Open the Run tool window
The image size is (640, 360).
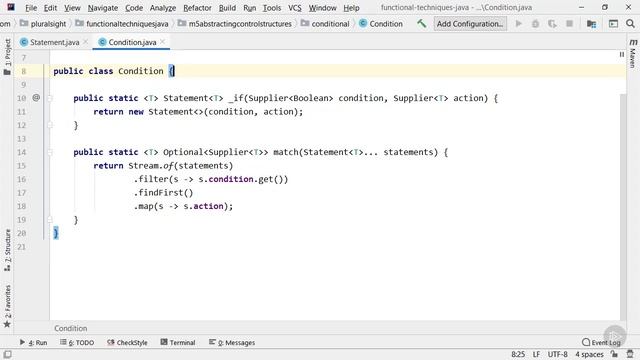pos(33,342)
